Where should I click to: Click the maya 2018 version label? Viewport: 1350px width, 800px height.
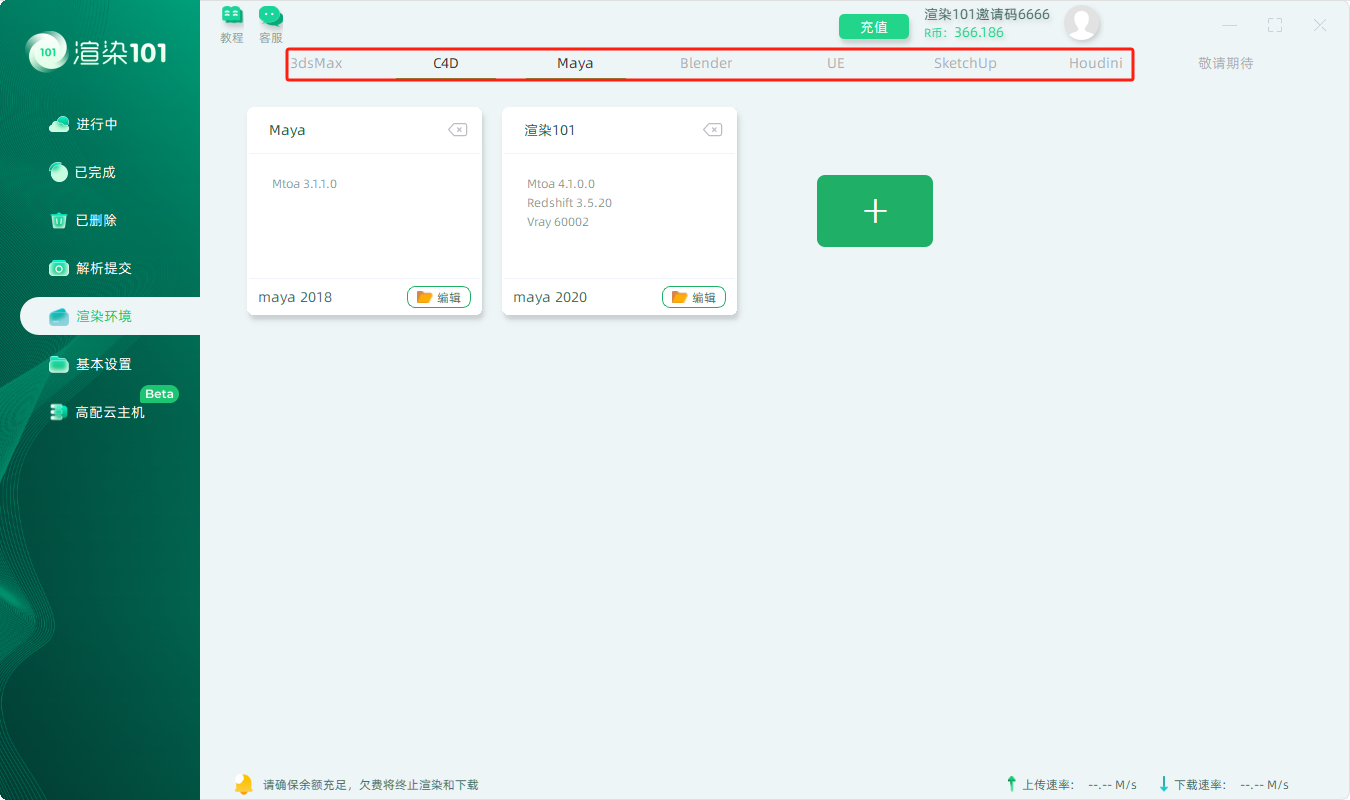click(x=295, y=297)
